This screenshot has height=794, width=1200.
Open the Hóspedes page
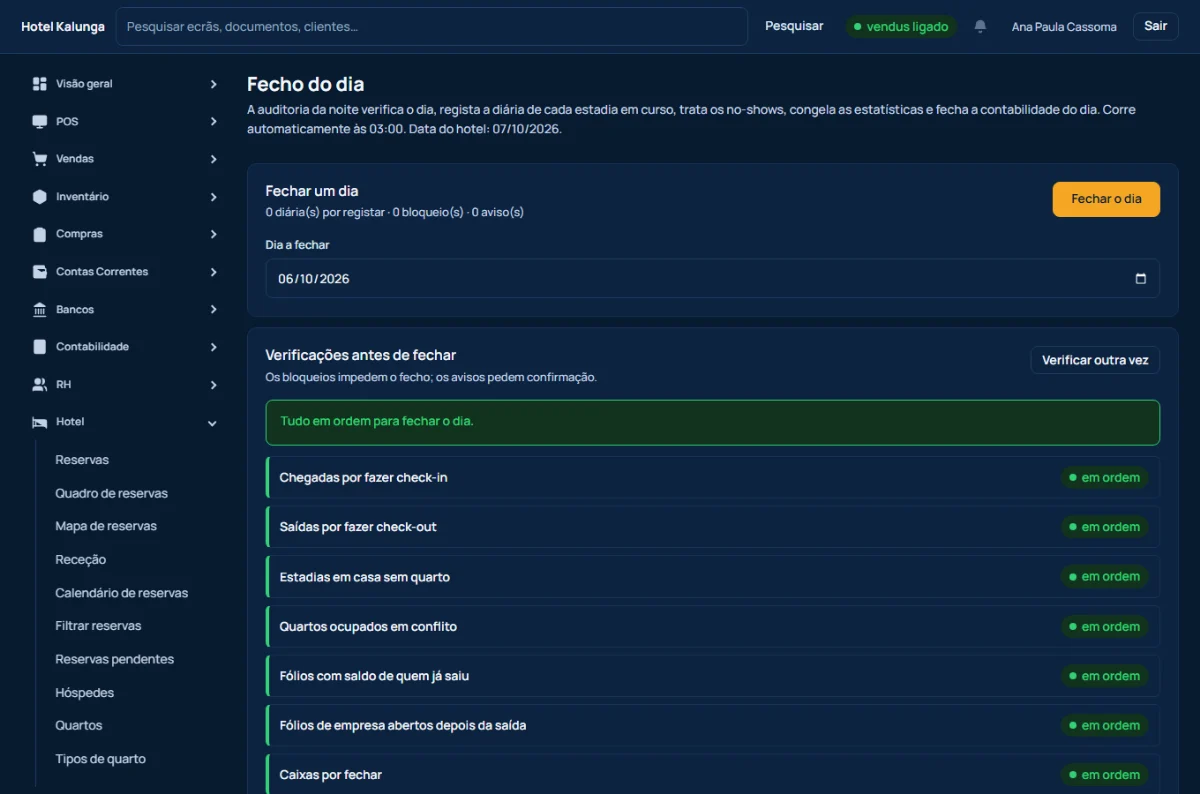point(84,693)
